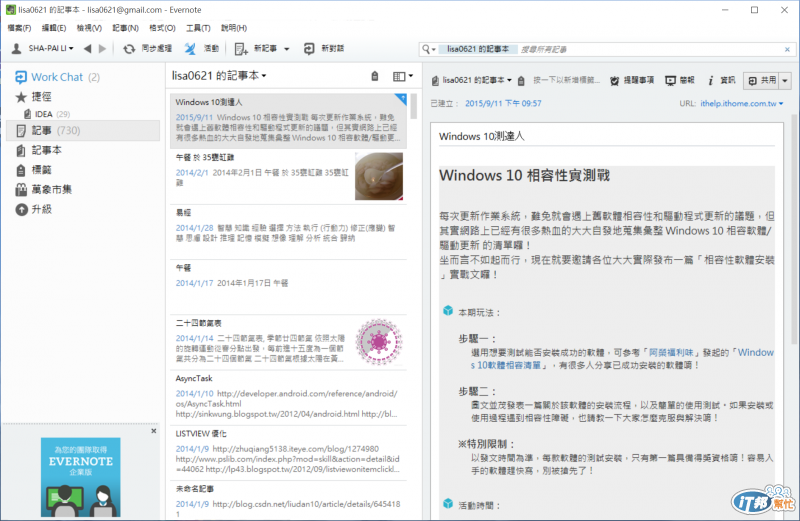
Task: Open Work Chat in sidebar
Action: pos(57,77)
